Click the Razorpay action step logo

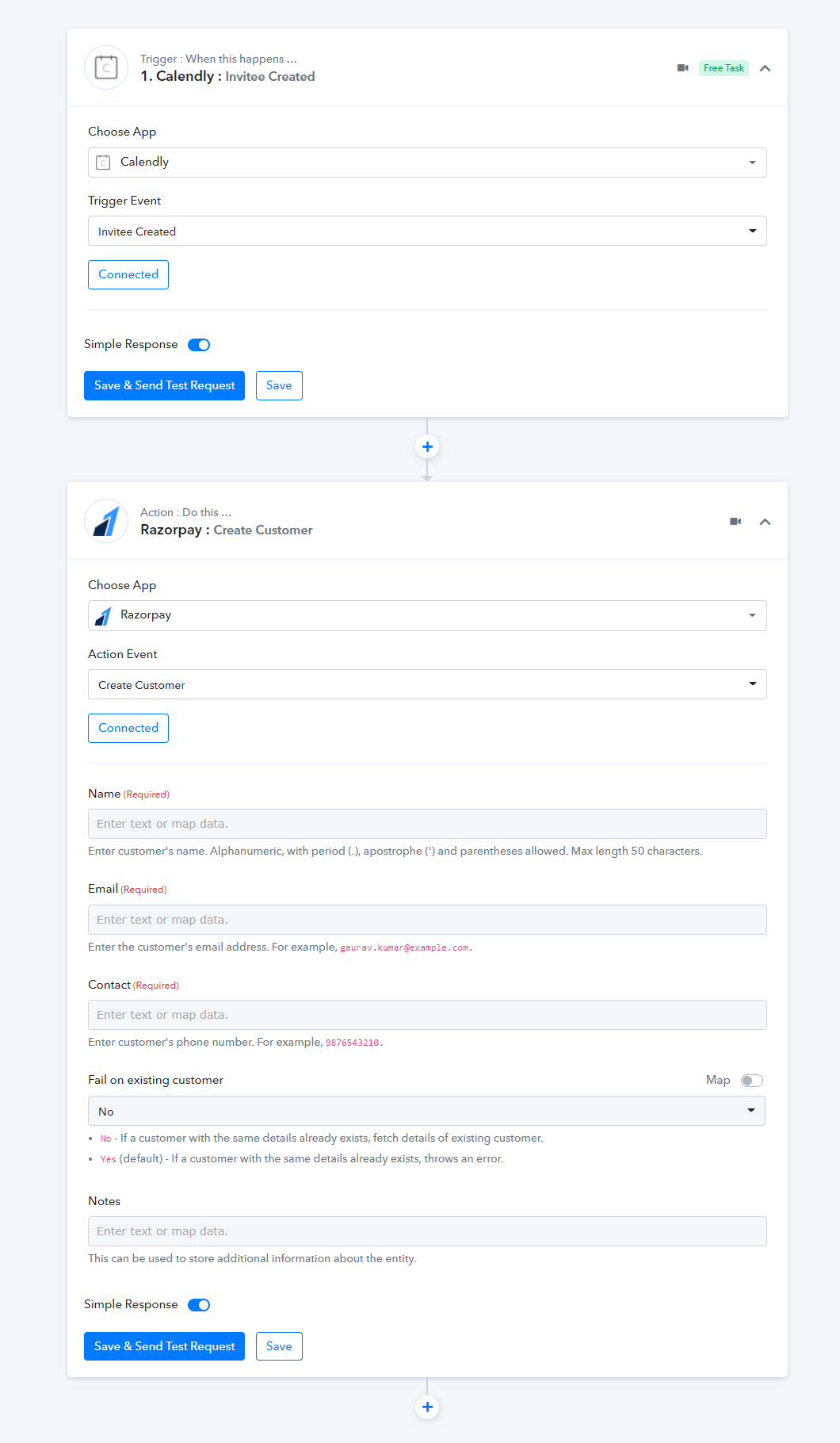click(x=106, y=522)
